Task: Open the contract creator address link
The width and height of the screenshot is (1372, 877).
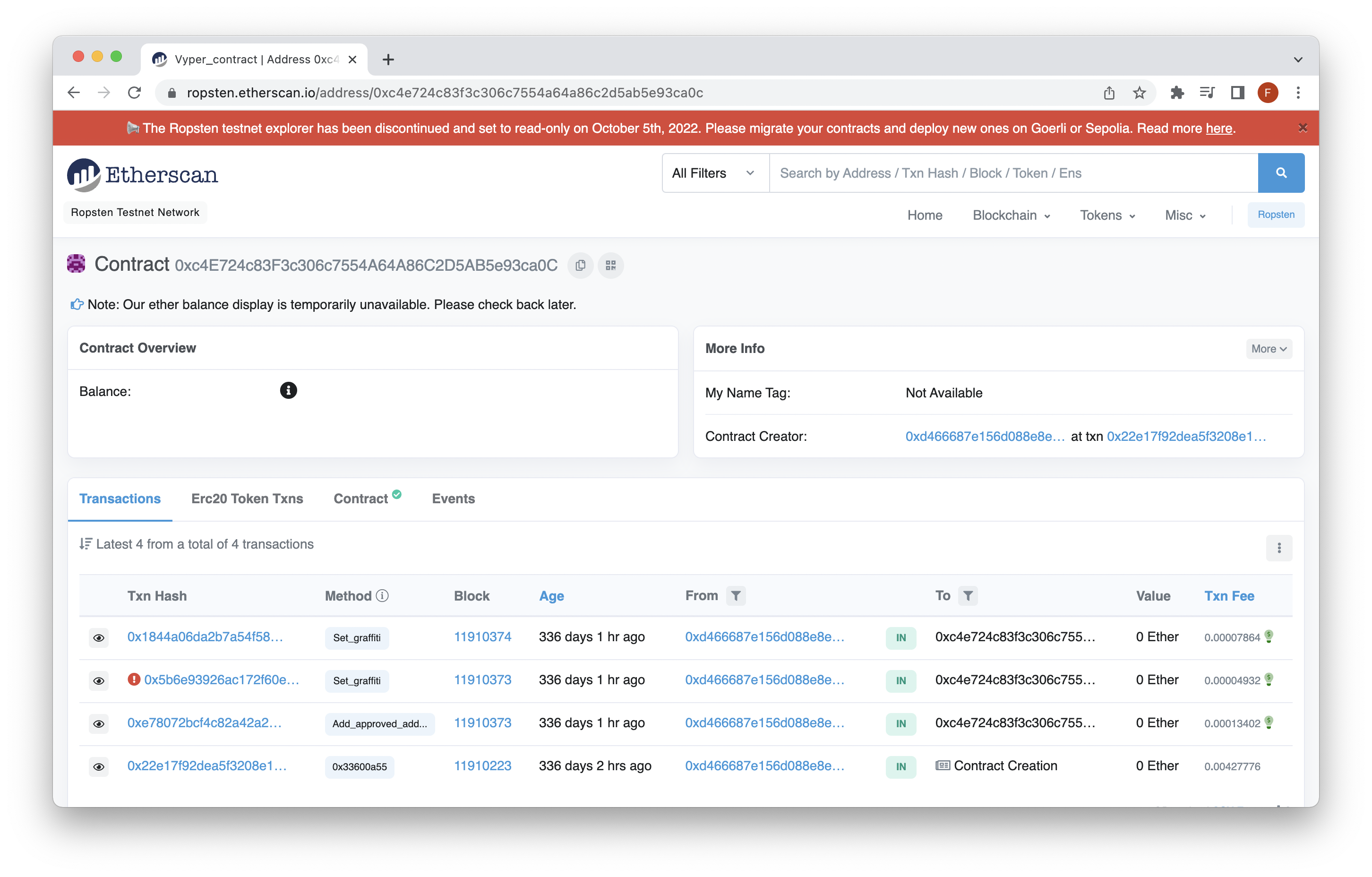Action: [x=985, y=437]
